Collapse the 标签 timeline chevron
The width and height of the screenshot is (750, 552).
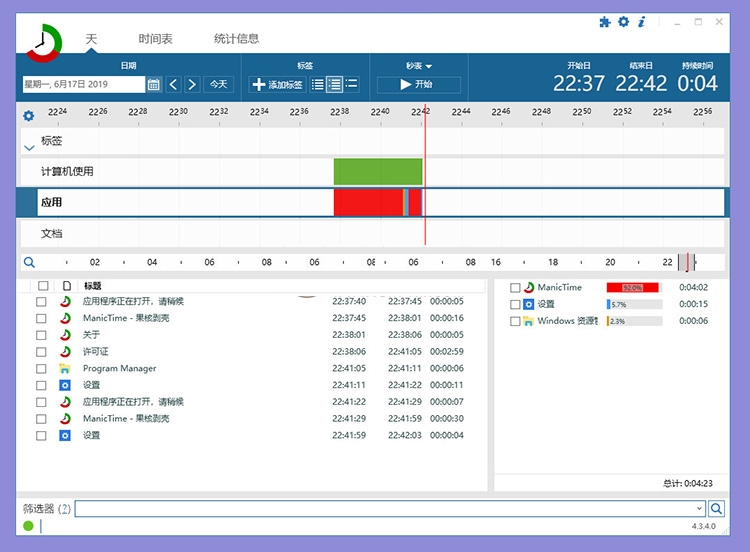point(29,146)
